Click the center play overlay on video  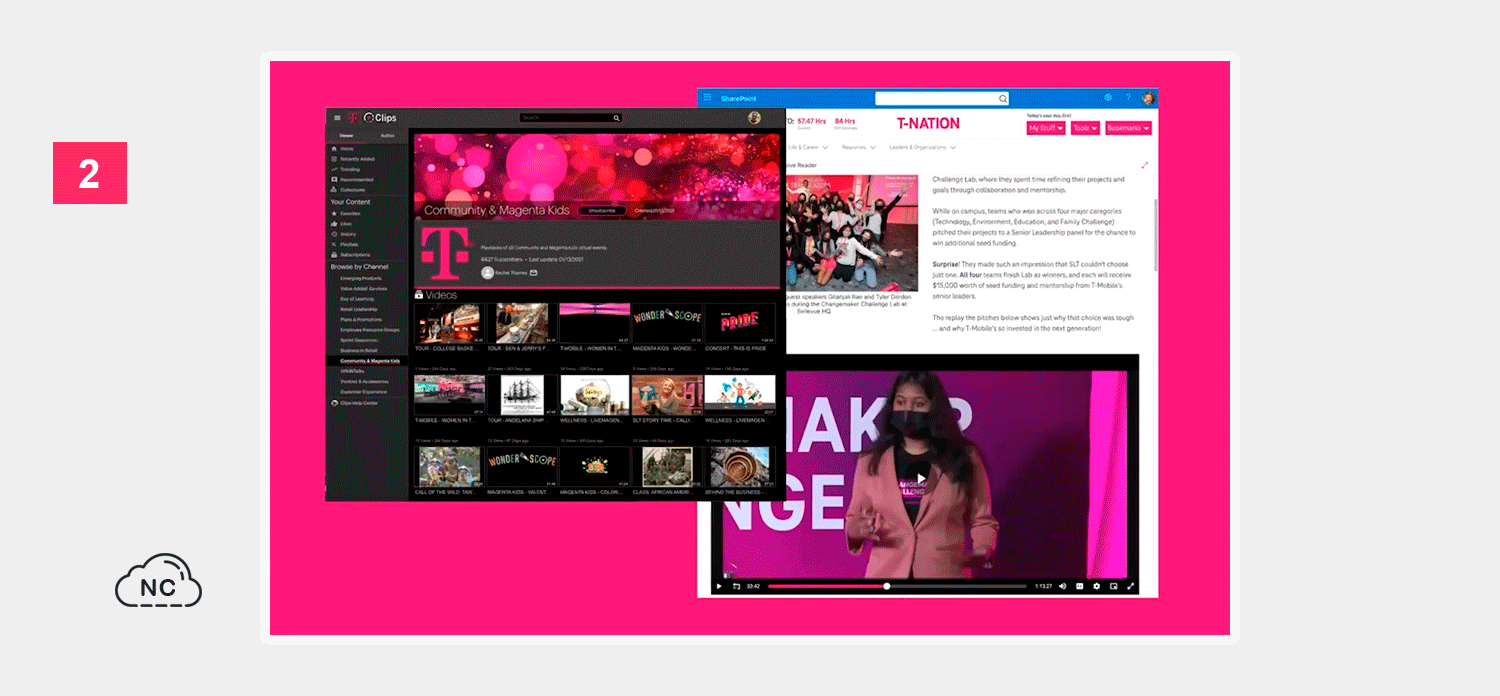922,477
